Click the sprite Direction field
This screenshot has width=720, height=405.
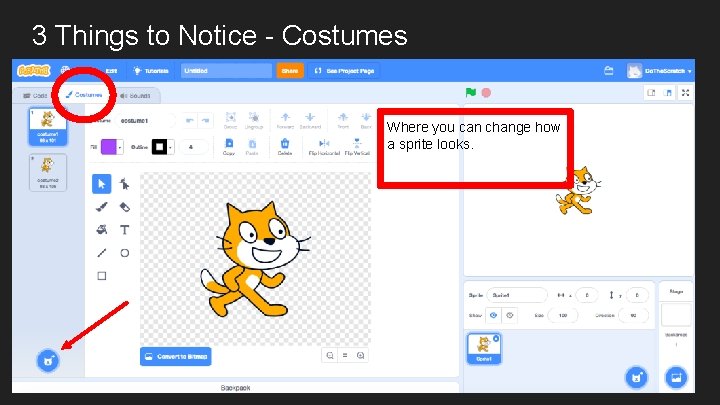[x=633, y=315]
